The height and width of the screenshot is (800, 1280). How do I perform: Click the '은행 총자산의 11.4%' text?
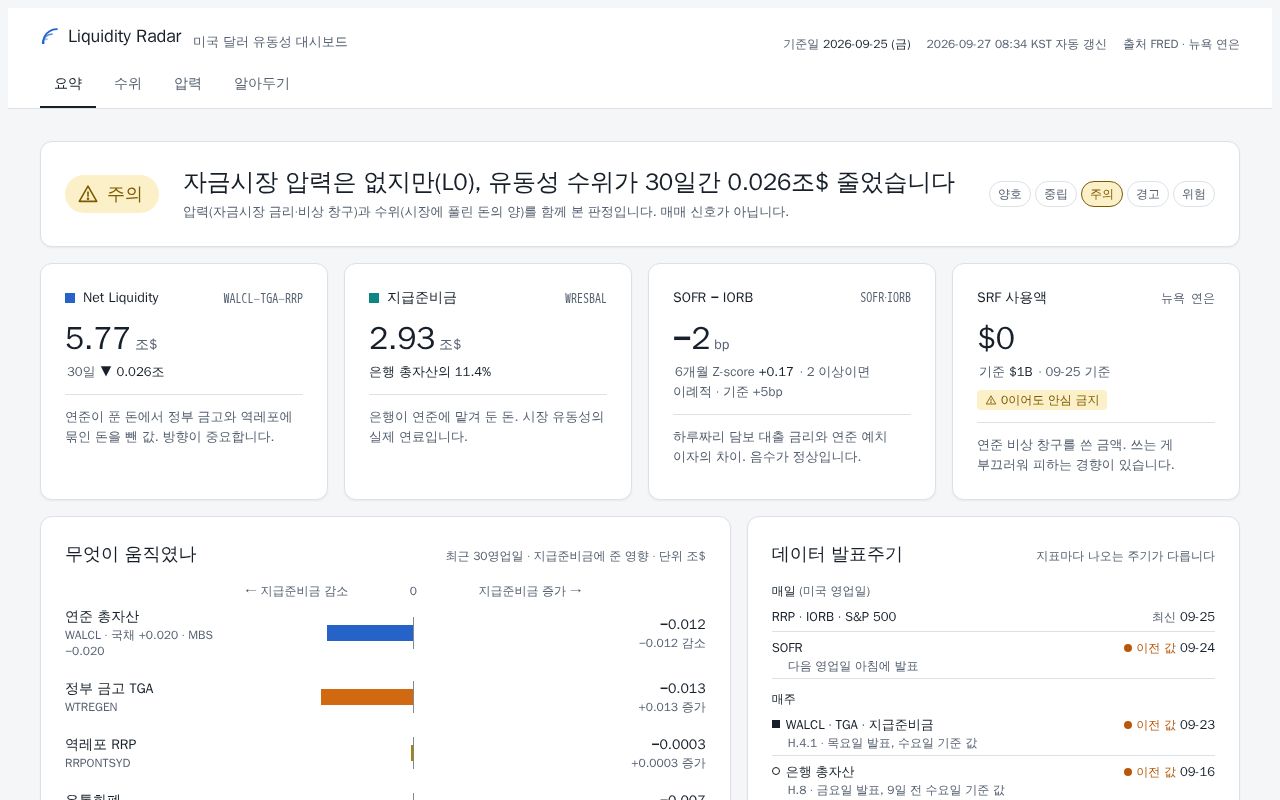(x=430, y=372)
